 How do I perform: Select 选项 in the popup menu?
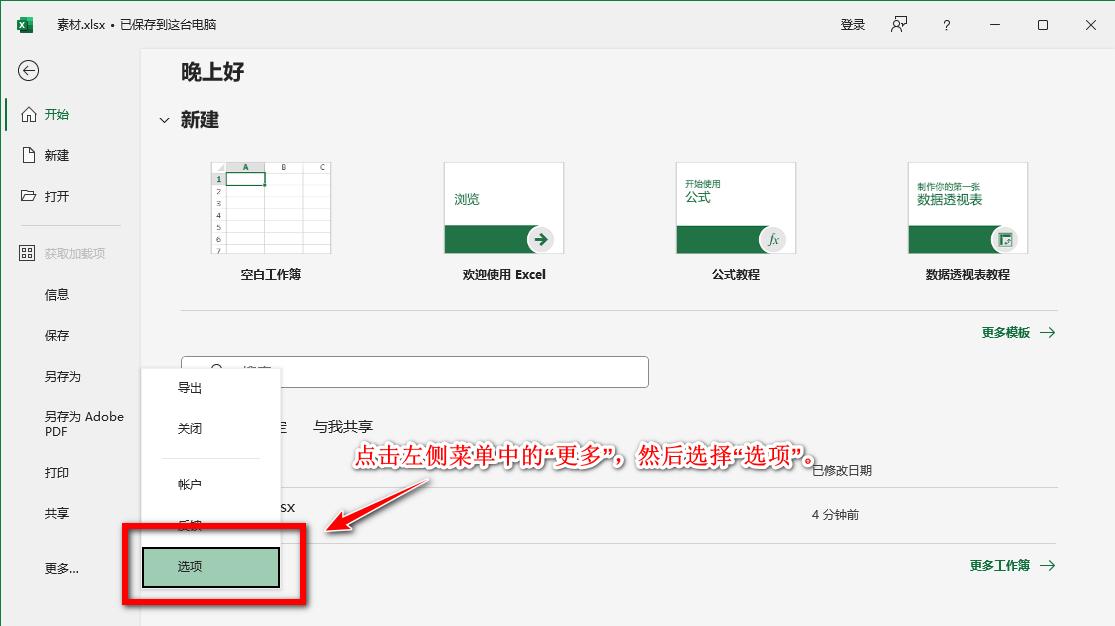(210, 567)
